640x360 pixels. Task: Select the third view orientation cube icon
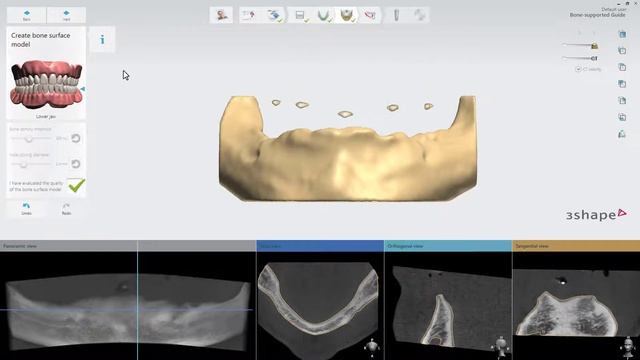click(622, 67)
